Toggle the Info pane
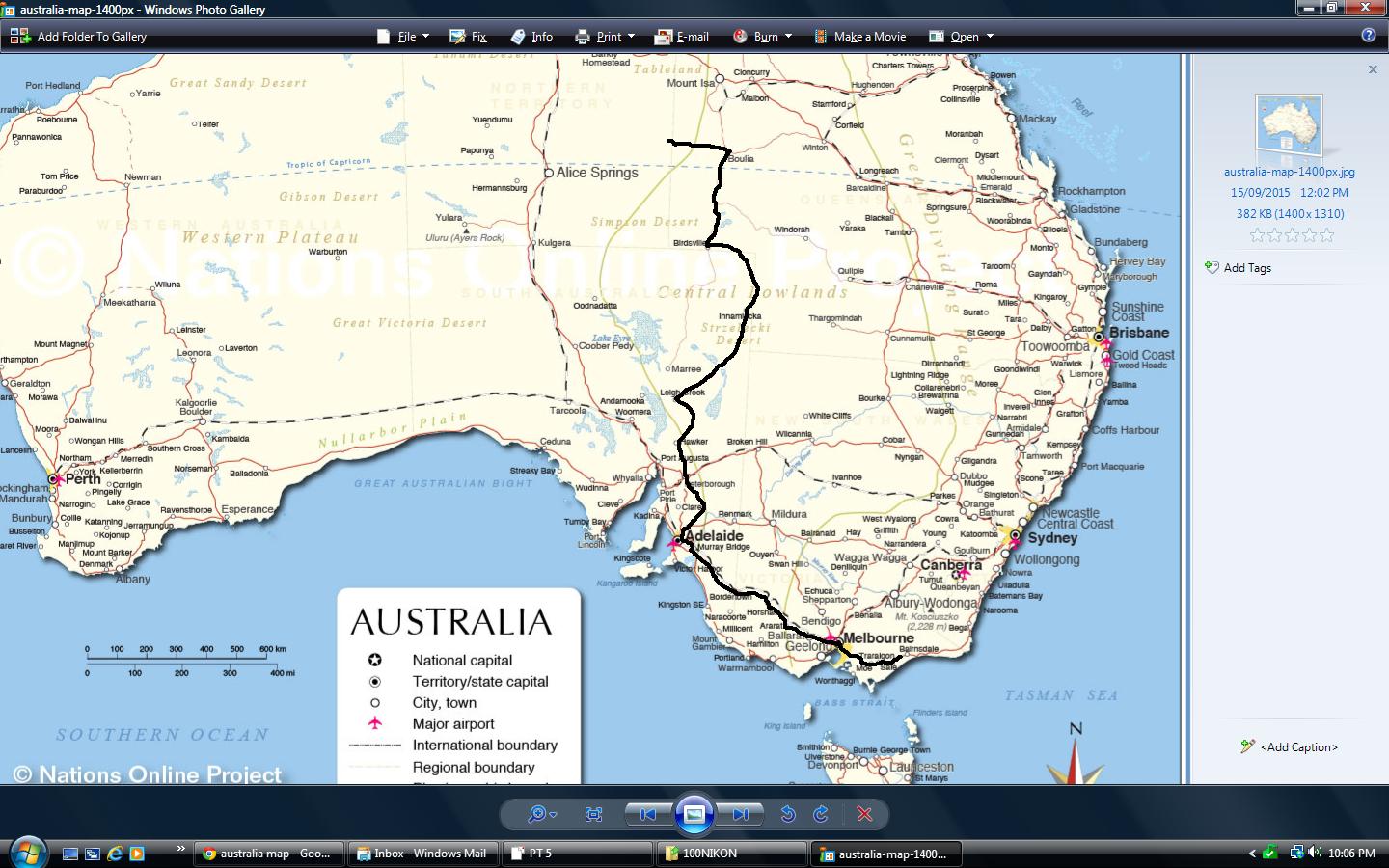The width and height of the screenshot is (1389, 868). (x=531, y=37)
